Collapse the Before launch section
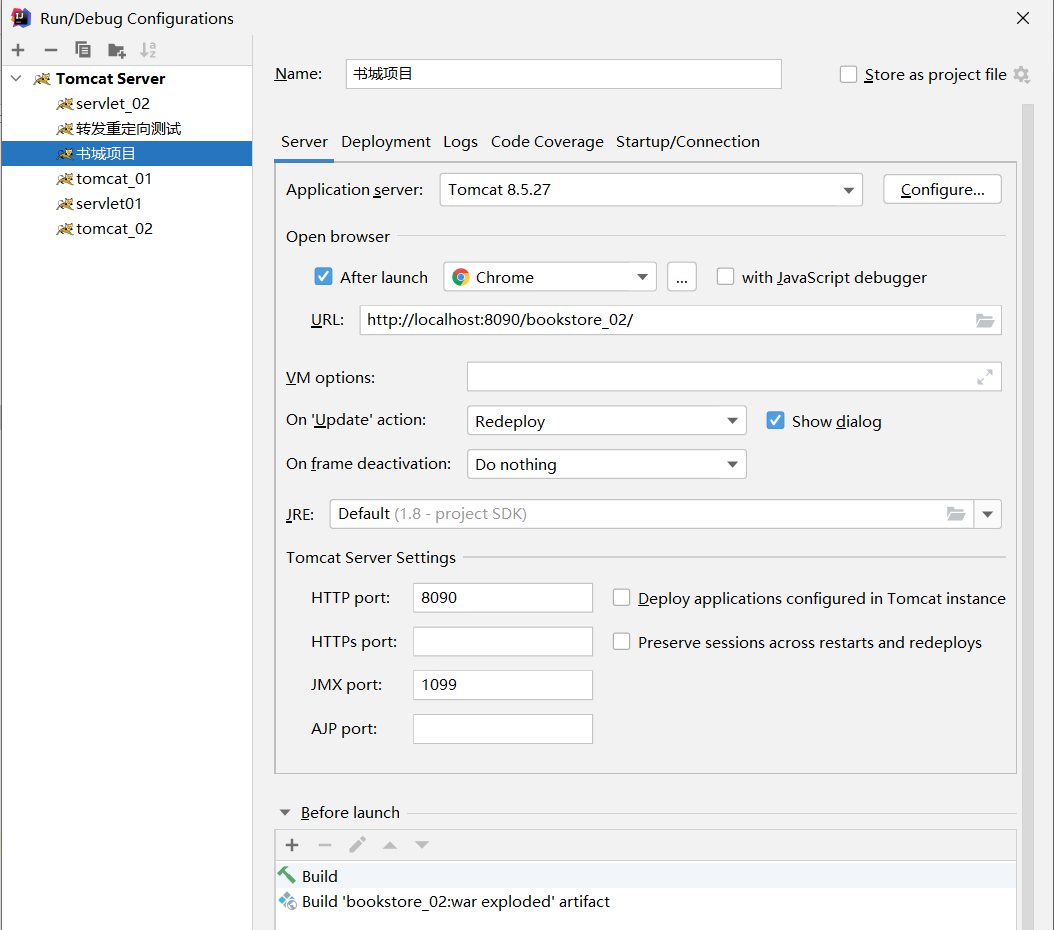The image size is (1054, 930). [285, 812]
